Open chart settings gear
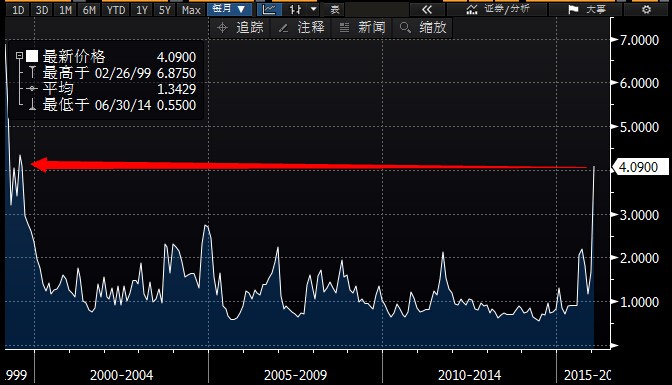 coord(647,9)
